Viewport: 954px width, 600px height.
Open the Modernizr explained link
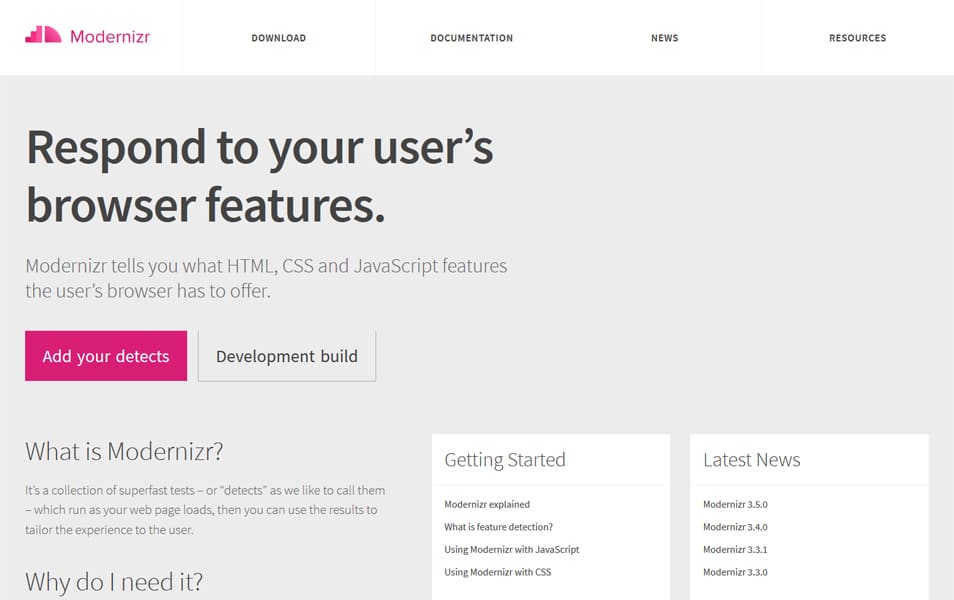487,505
